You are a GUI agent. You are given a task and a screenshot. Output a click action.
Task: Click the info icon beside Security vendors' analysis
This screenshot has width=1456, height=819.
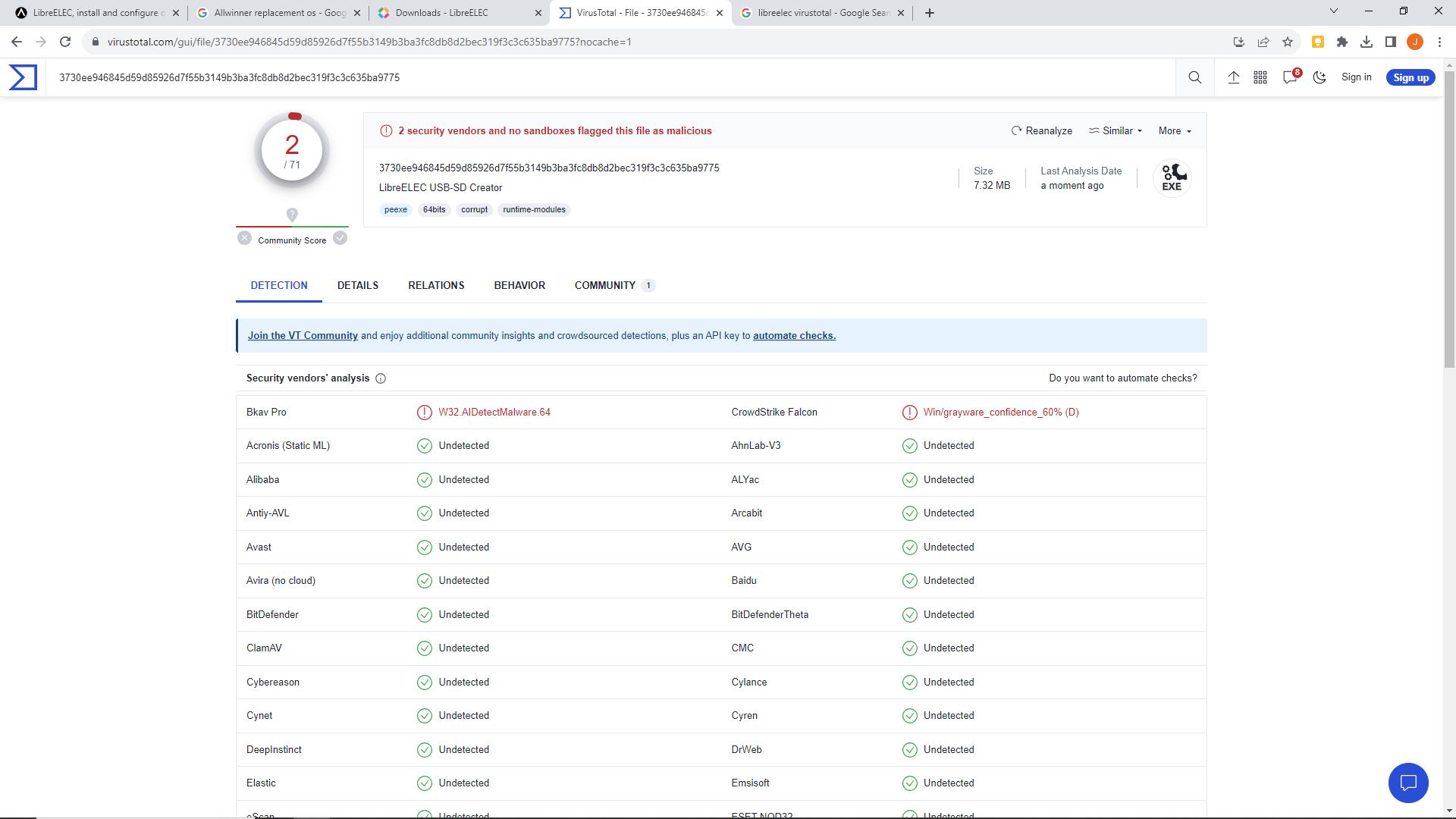381,378
